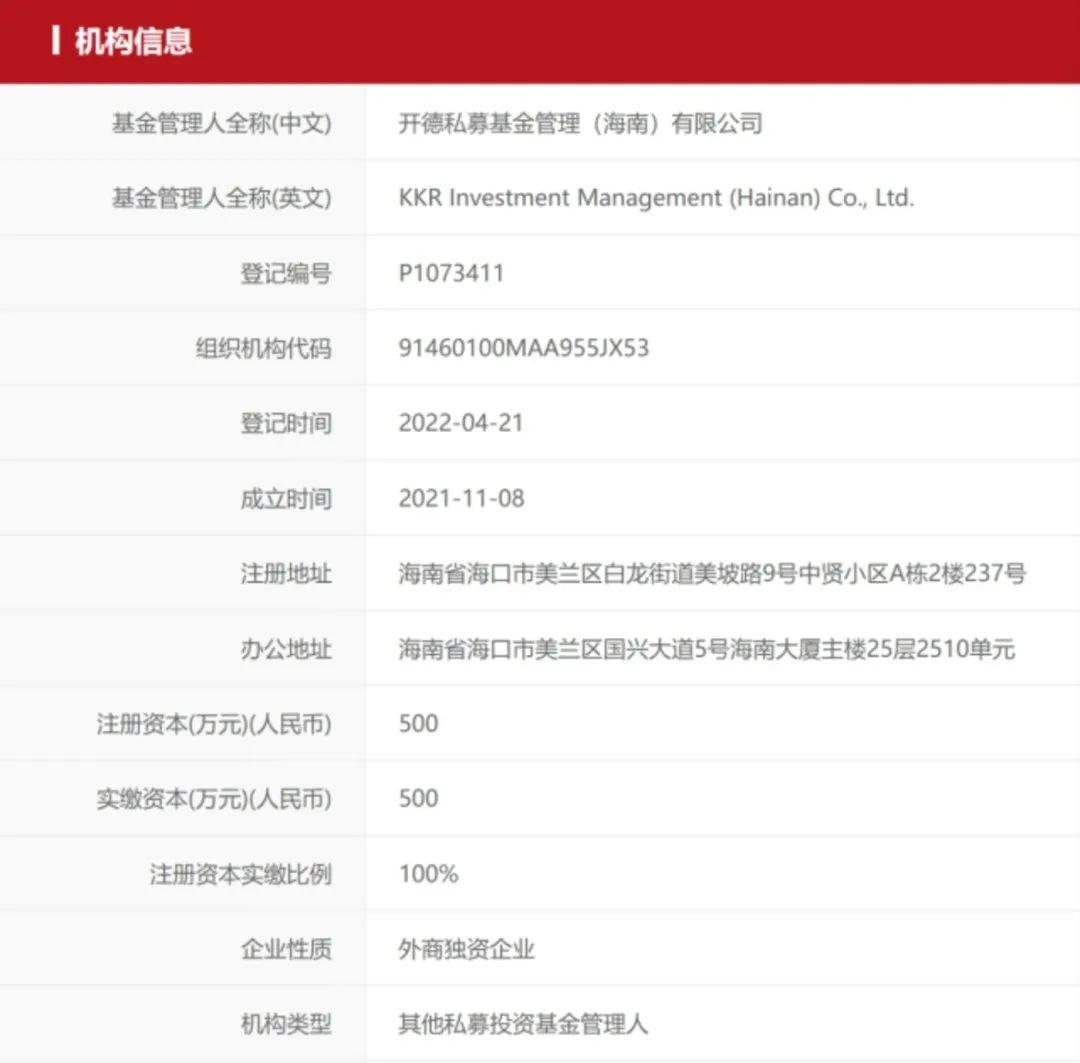点击 KKR Investment Management 英文名称
1080x1063 pixels.
click(x=655, y=198)
